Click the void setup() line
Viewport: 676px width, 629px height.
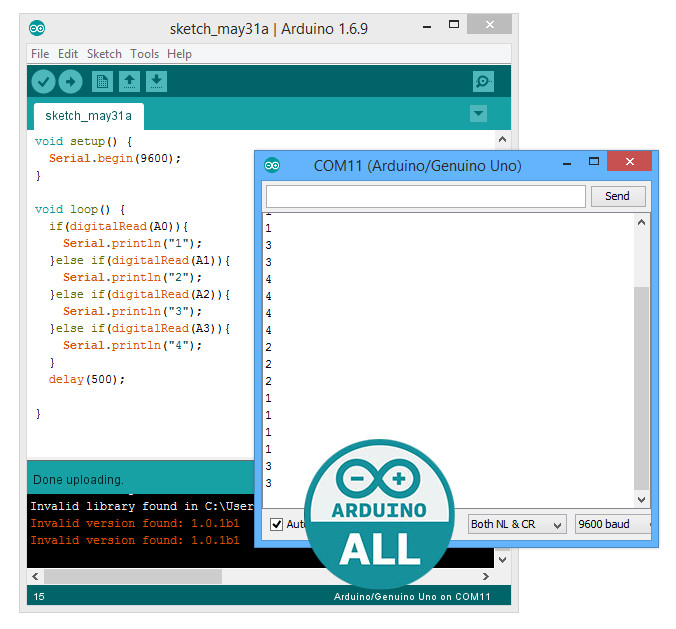point(84,141)
